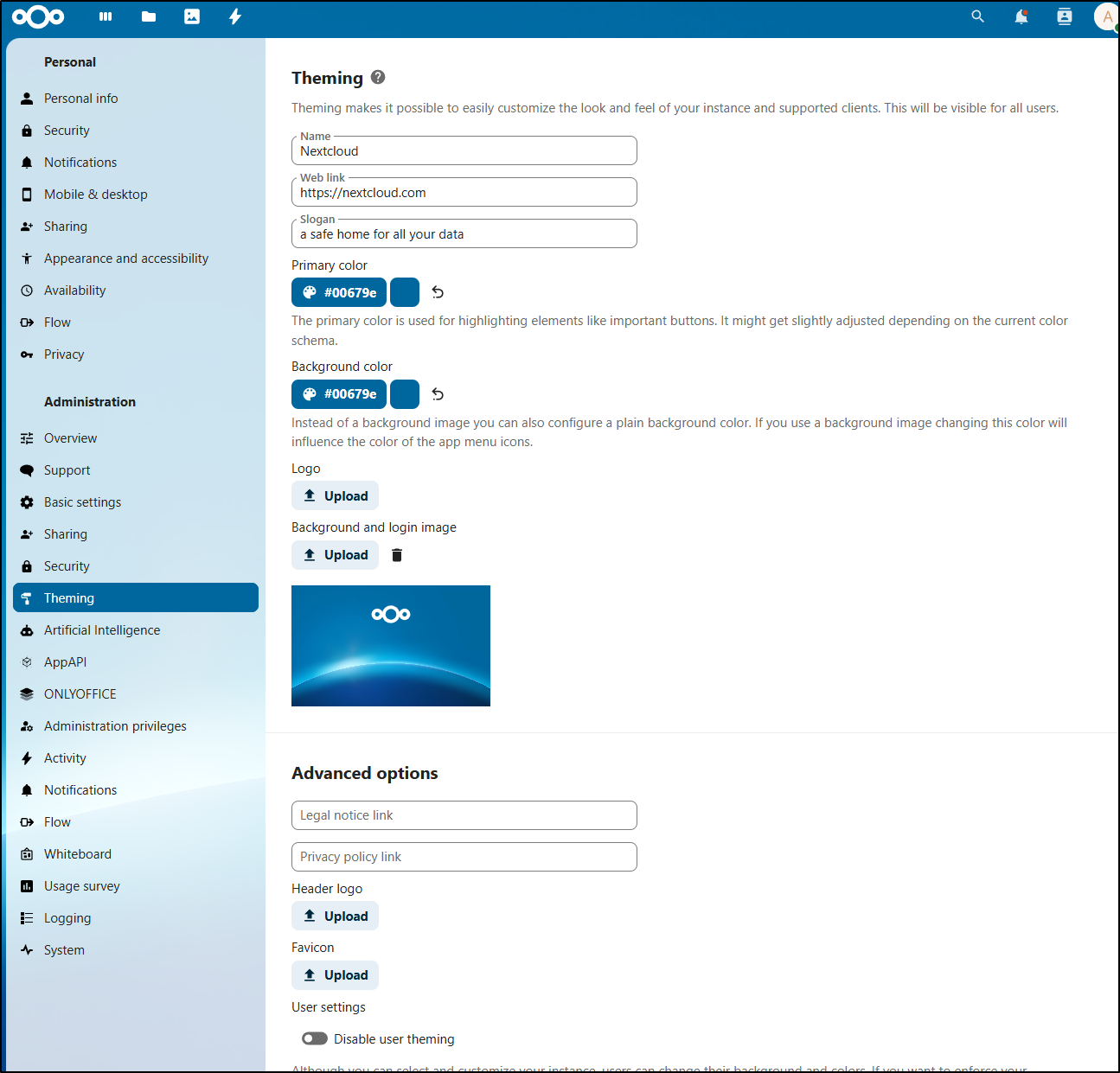Click the Privacy policy link field

pyautogui.click(x=464, y=857)
